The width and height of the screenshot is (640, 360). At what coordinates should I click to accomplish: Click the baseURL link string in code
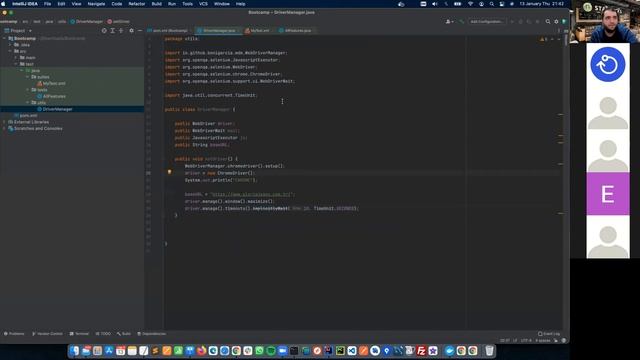coord(252,194)
